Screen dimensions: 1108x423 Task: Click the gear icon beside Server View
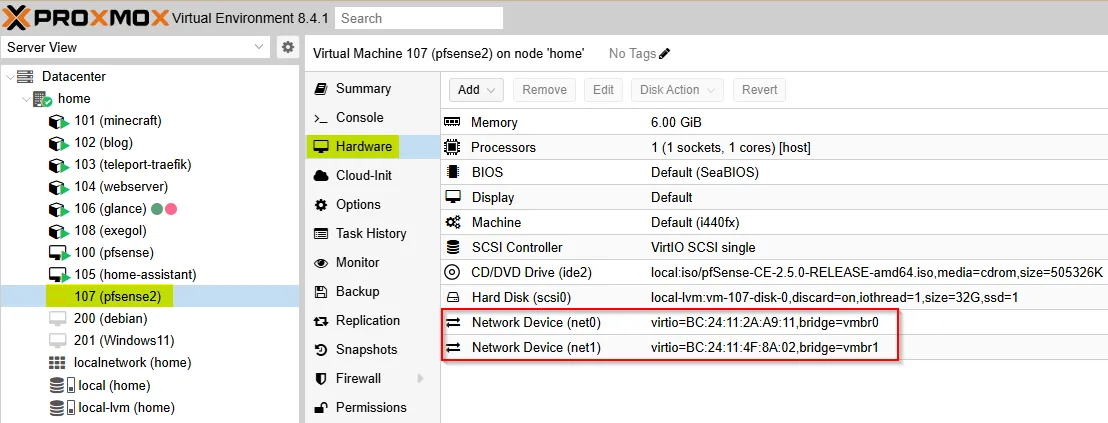[x=288, y=47]
